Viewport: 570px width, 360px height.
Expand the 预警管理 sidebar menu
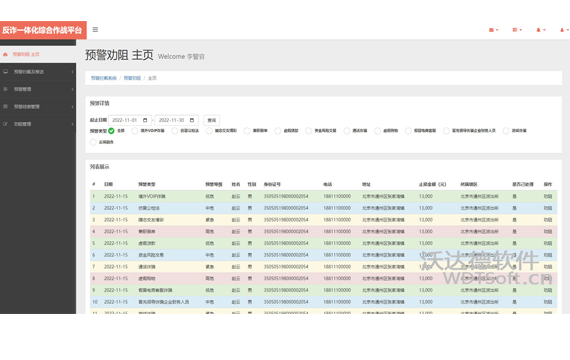pos(38,89)
